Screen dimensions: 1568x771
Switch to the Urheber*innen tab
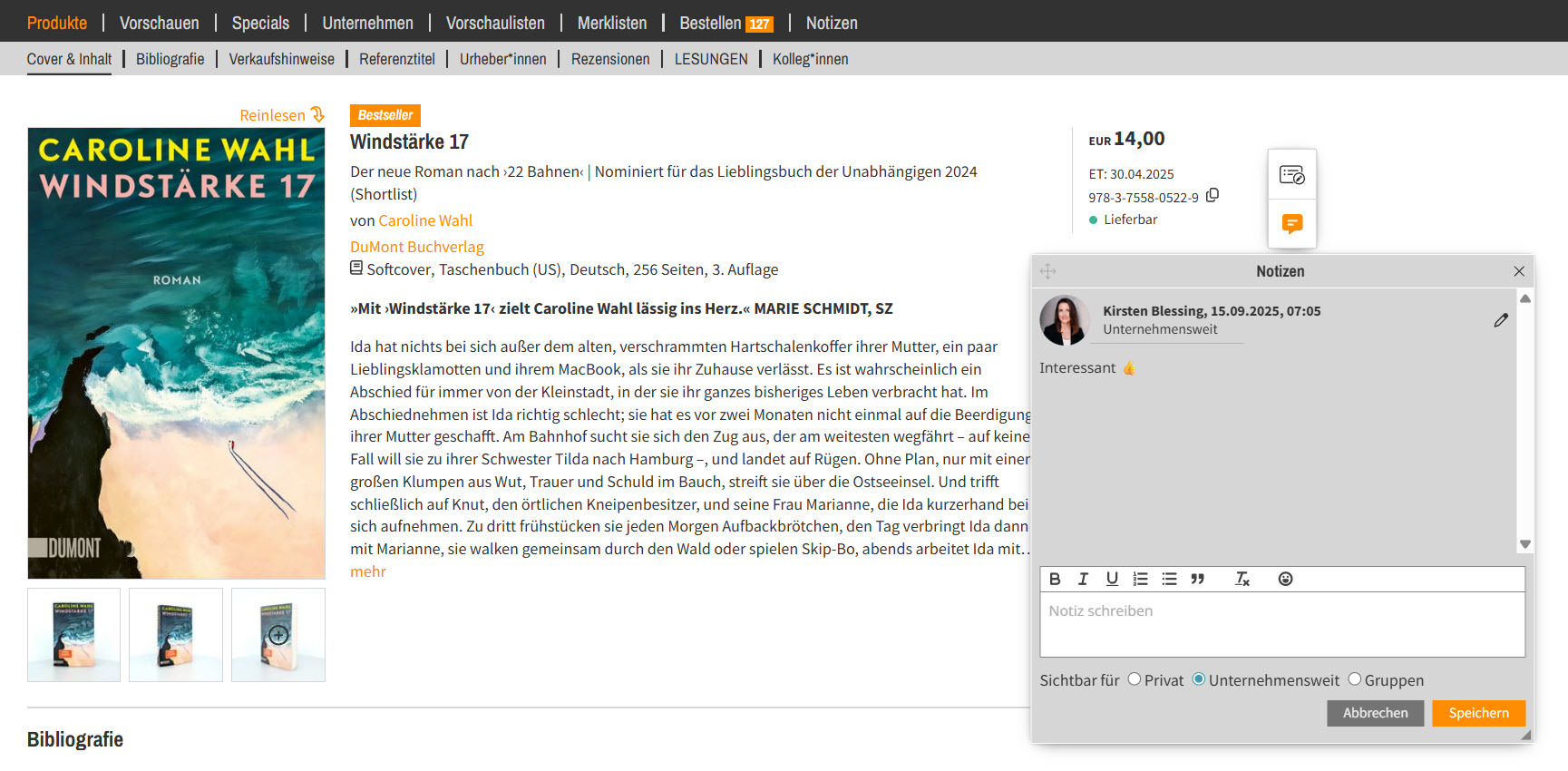[x=503, y=59]
